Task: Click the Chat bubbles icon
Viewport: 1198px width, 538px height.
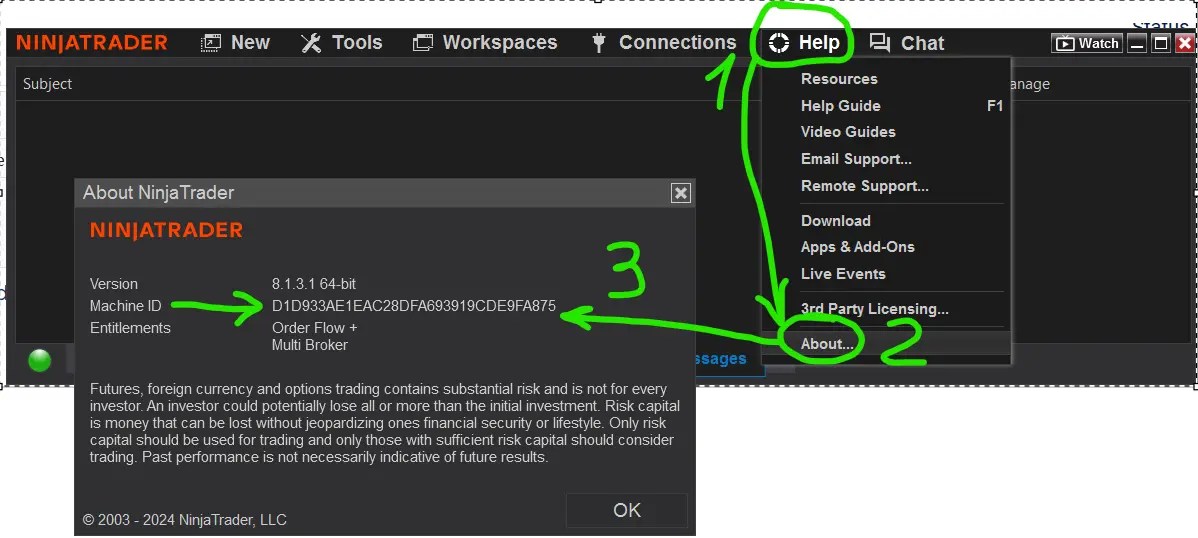Action: tap(880, 43)
